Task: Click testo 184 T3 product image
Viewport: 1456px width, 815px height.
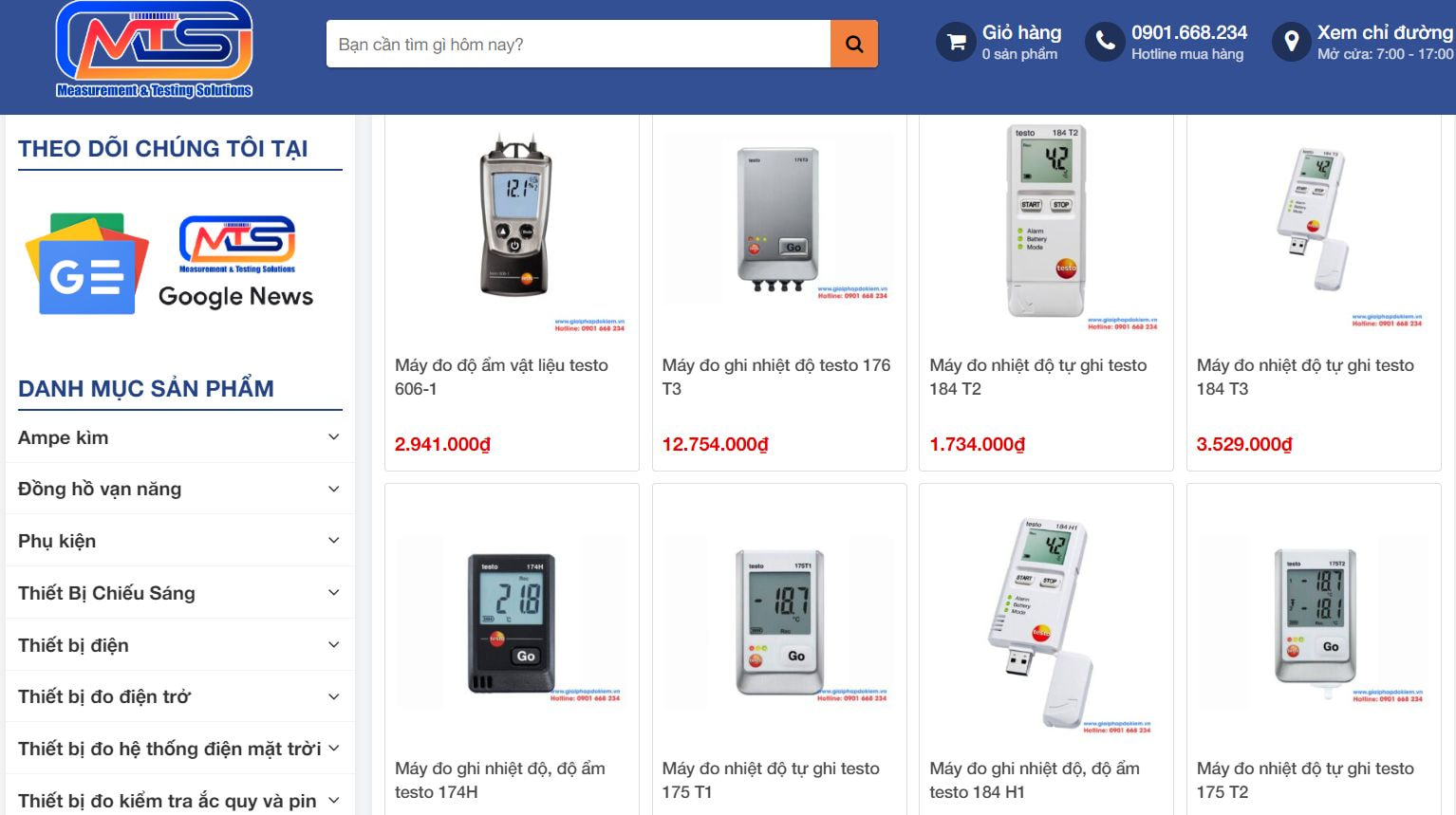Action: tap(1313, 223)
